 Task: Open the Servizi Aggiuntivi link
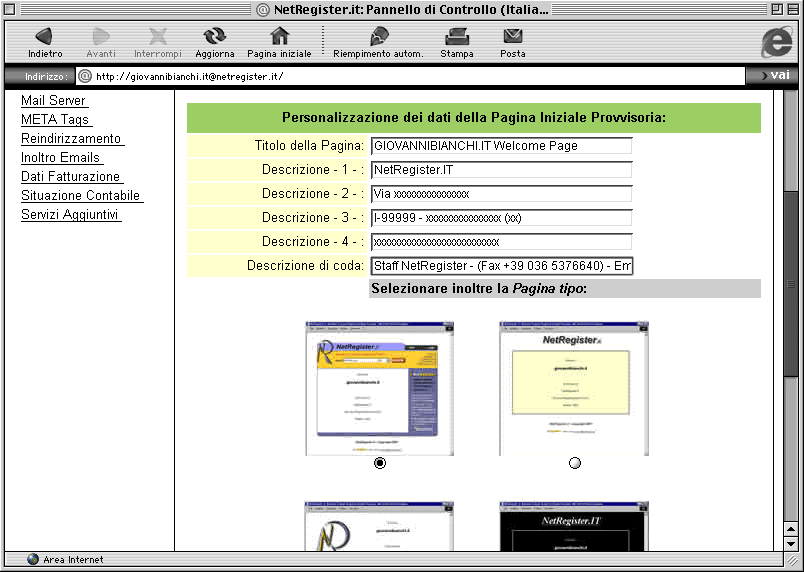[71, 214]
